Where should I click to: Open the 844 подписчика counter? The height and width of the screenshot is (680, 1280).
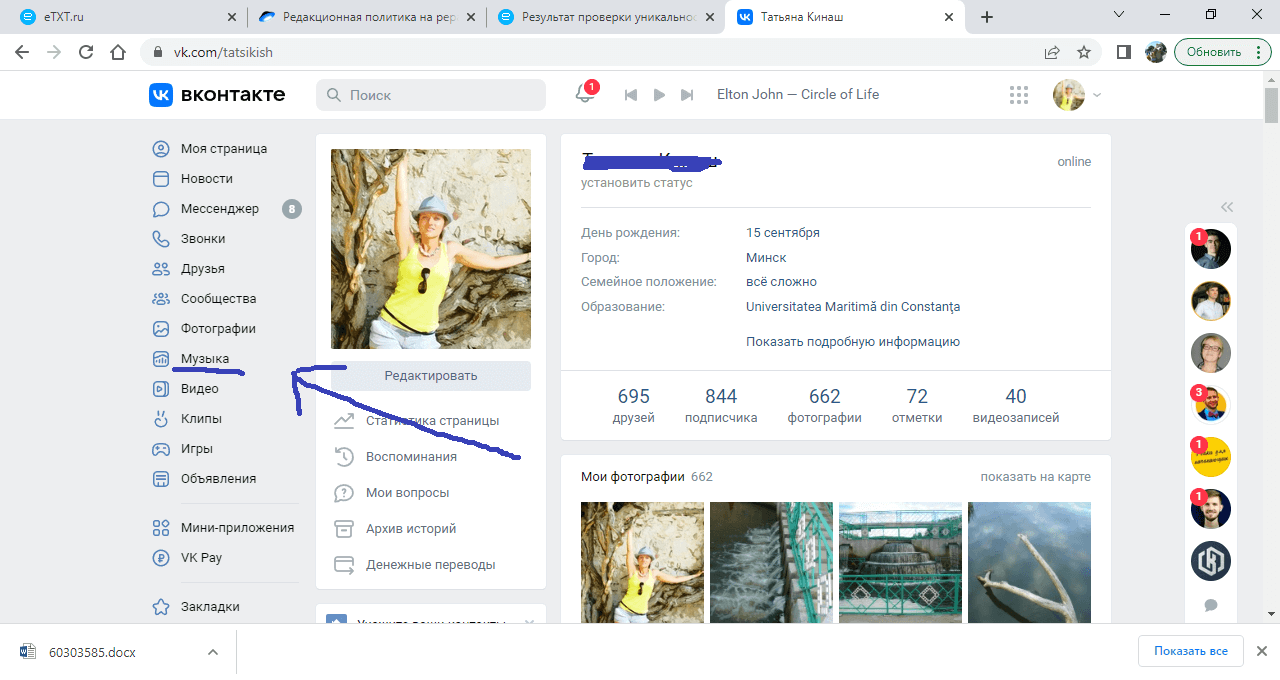[x=721, y=405]
